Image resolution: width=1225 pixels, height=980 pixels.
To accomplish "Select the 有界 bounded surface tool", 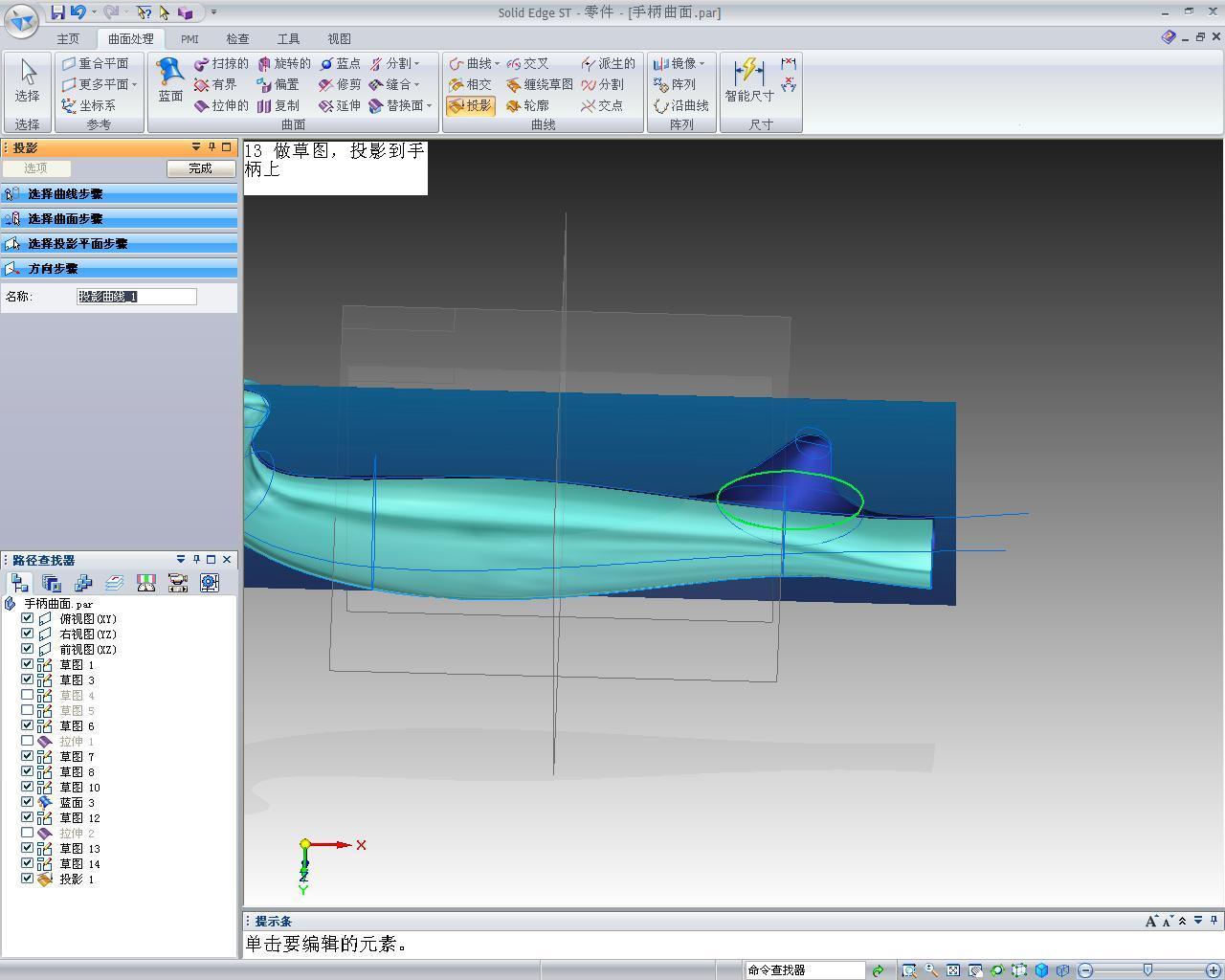I will (215, 84).
